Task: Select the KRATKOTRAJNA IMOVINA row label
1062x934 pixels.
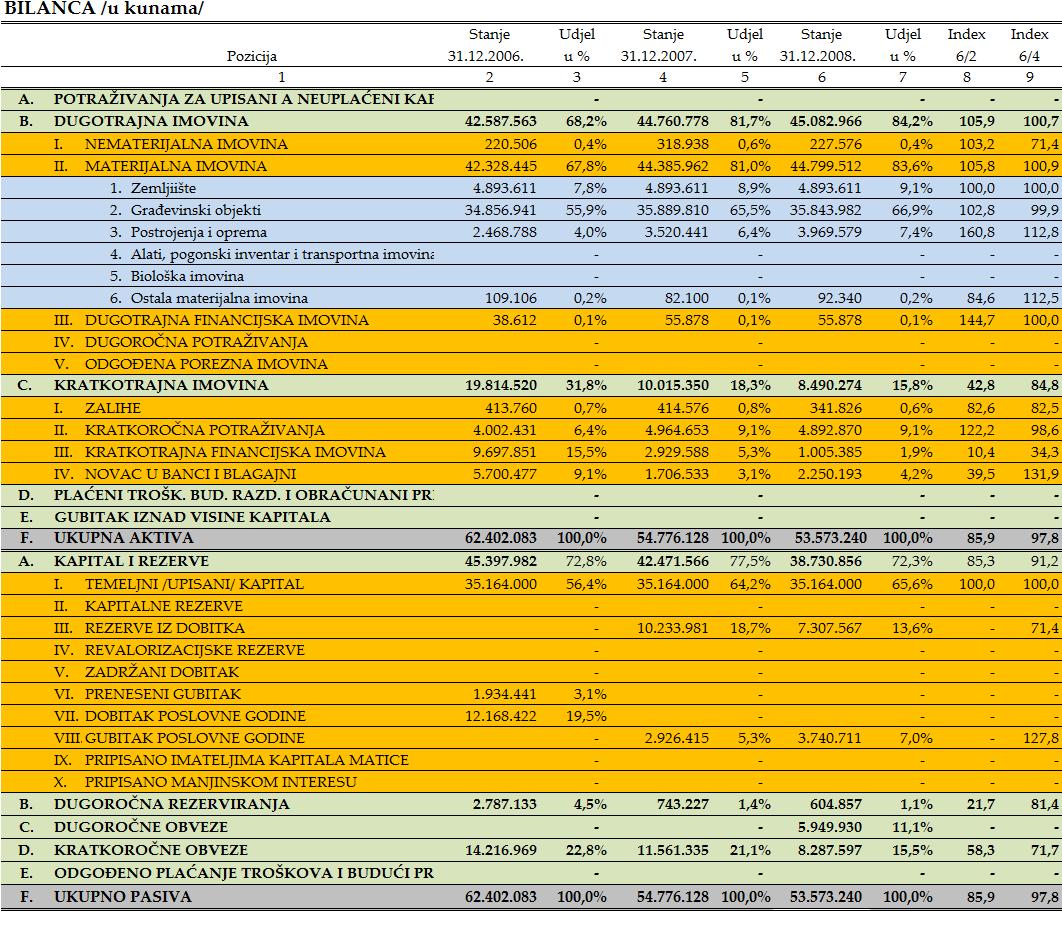Action: pos(161,385)
